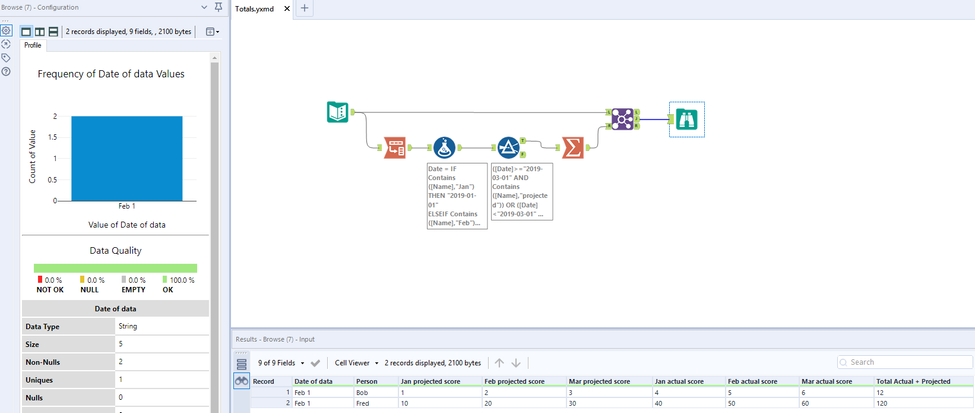Select the Input Data tool on the canvas
The width and height of the screenshot is (975, 413).
337,111
